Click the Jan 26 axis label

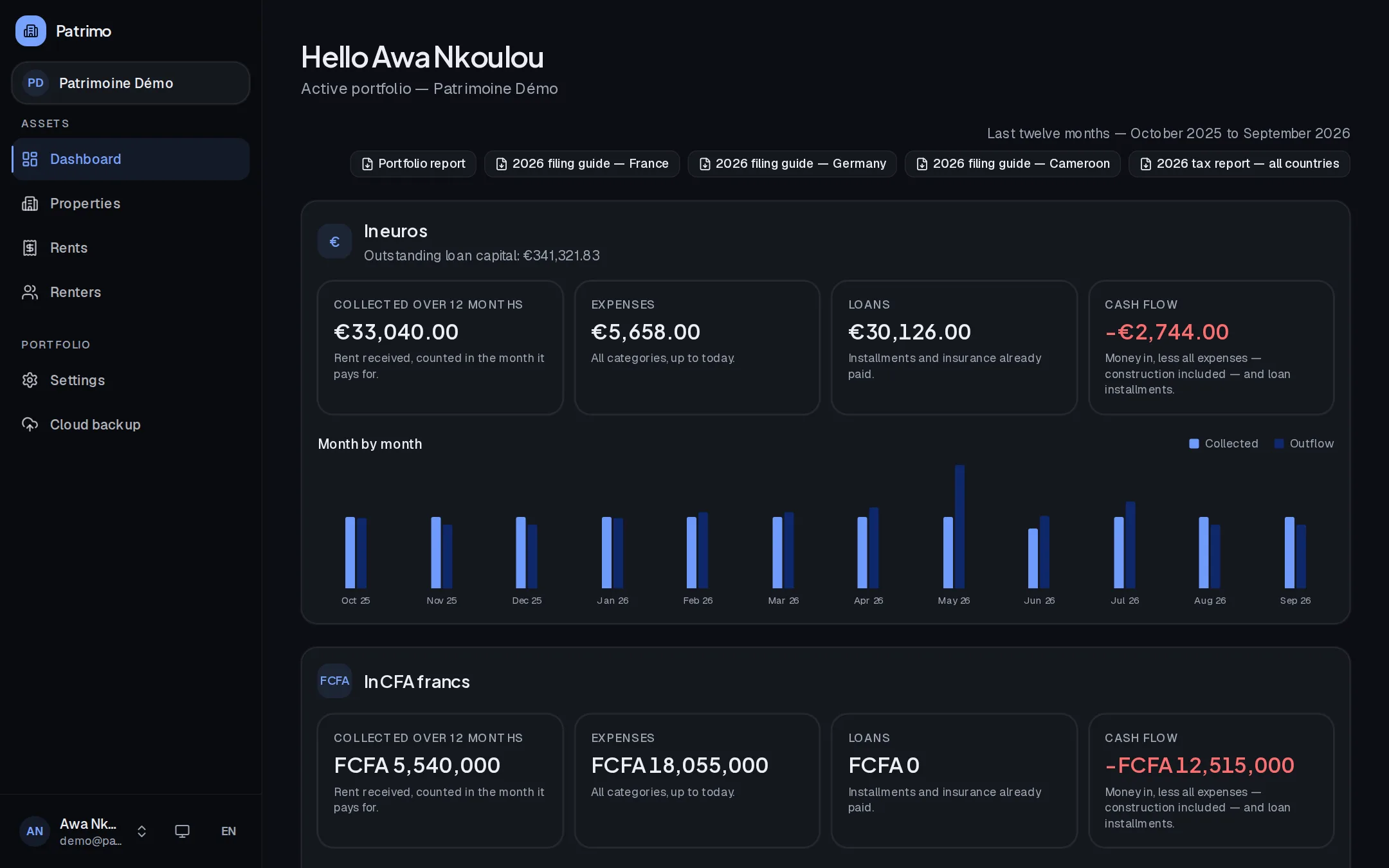[613, 601]
